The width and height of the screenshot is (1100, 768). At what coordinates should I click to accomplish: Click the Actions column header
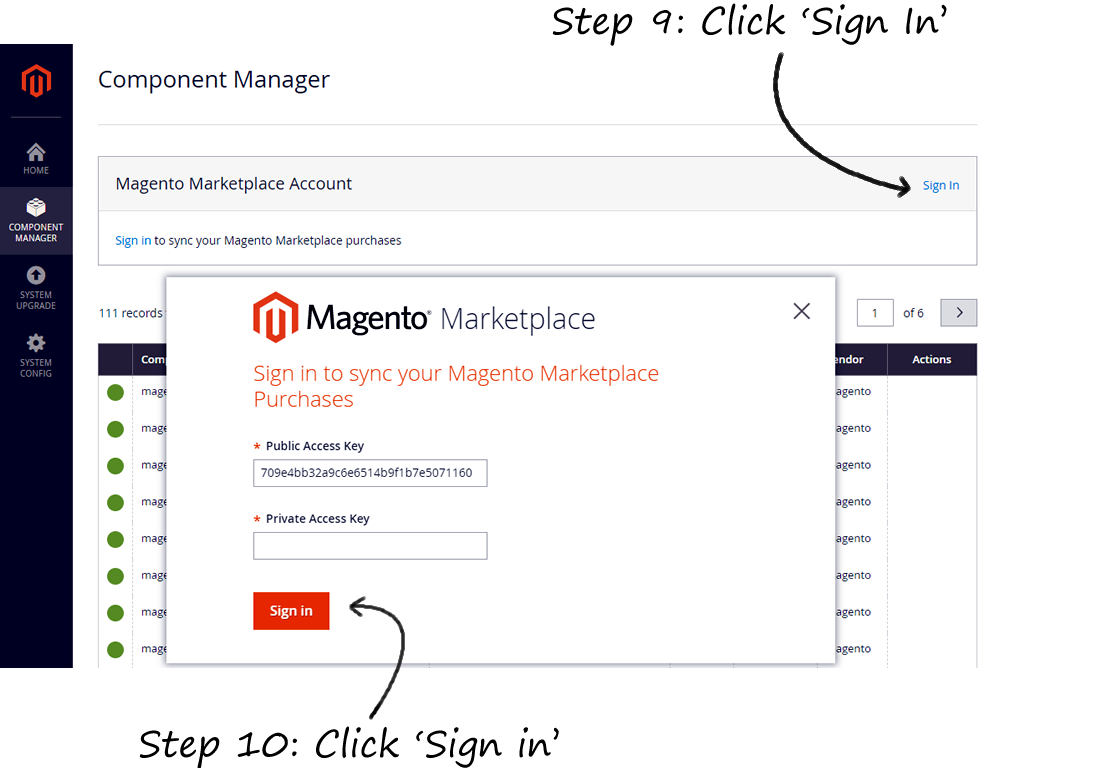(932, 359)
